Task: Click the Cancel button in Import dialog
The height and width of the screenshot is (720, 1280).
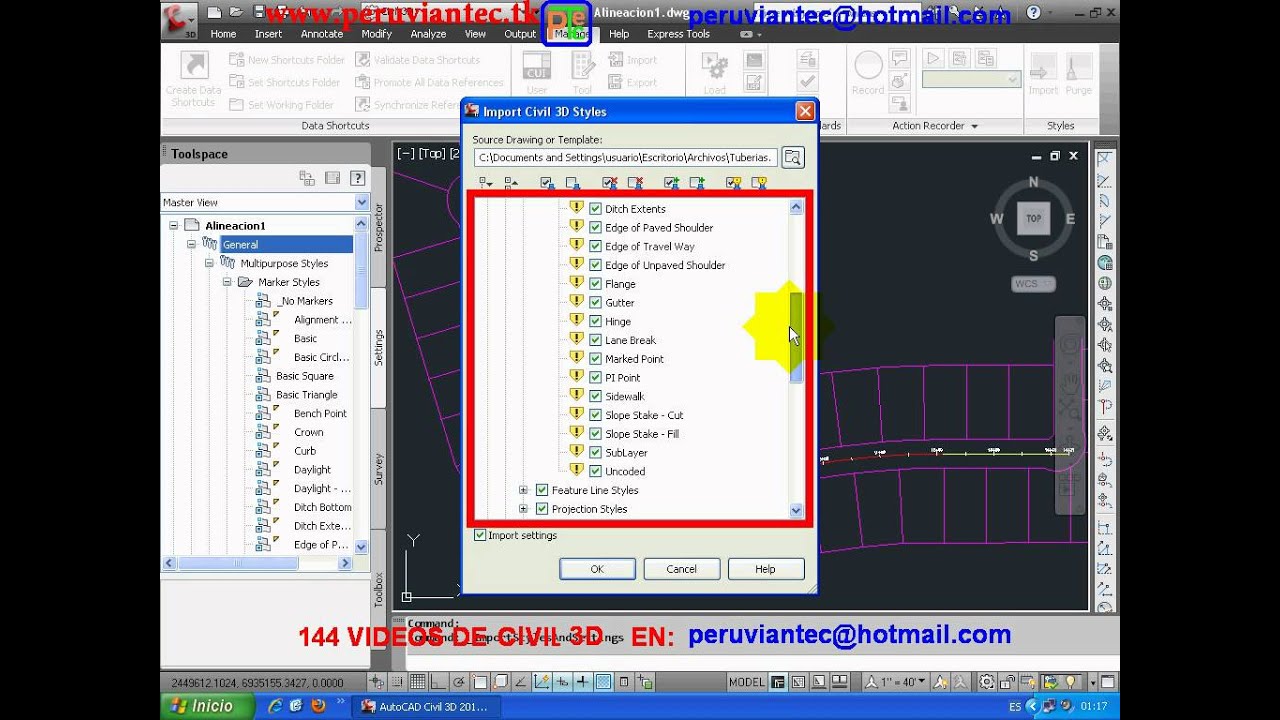Action: tap(682, 569)
